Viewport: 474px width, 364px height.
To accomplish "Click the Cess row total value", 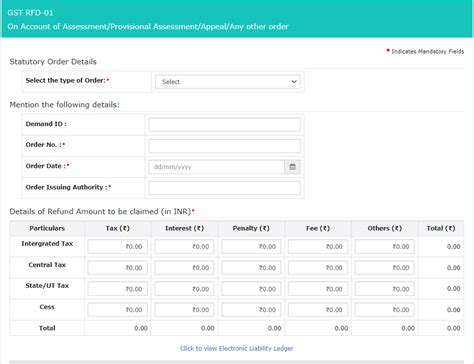I will pyautogui.click(x=453, y=310).
